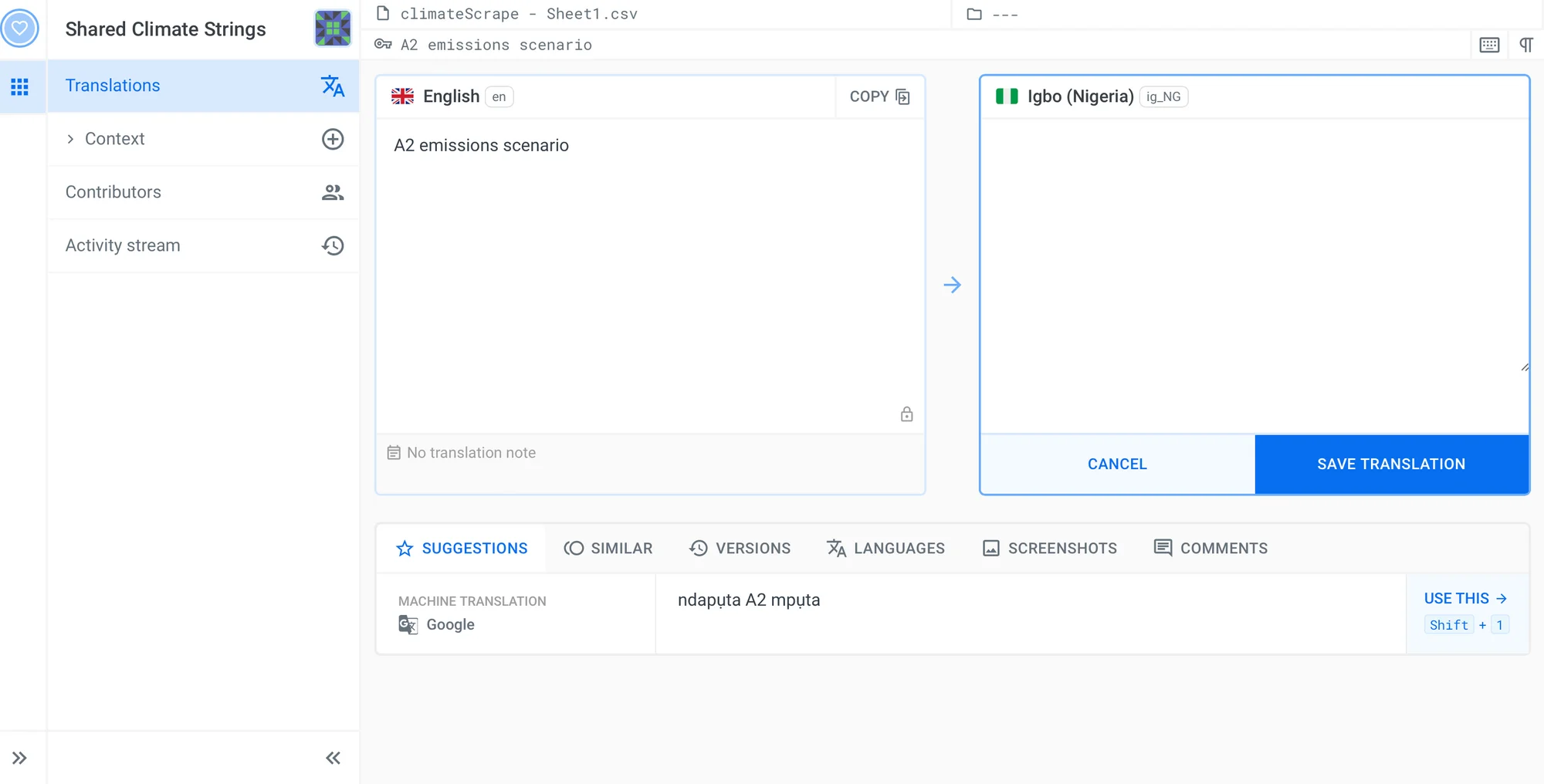Expand the left rail with double right chevron

(20, 758)
